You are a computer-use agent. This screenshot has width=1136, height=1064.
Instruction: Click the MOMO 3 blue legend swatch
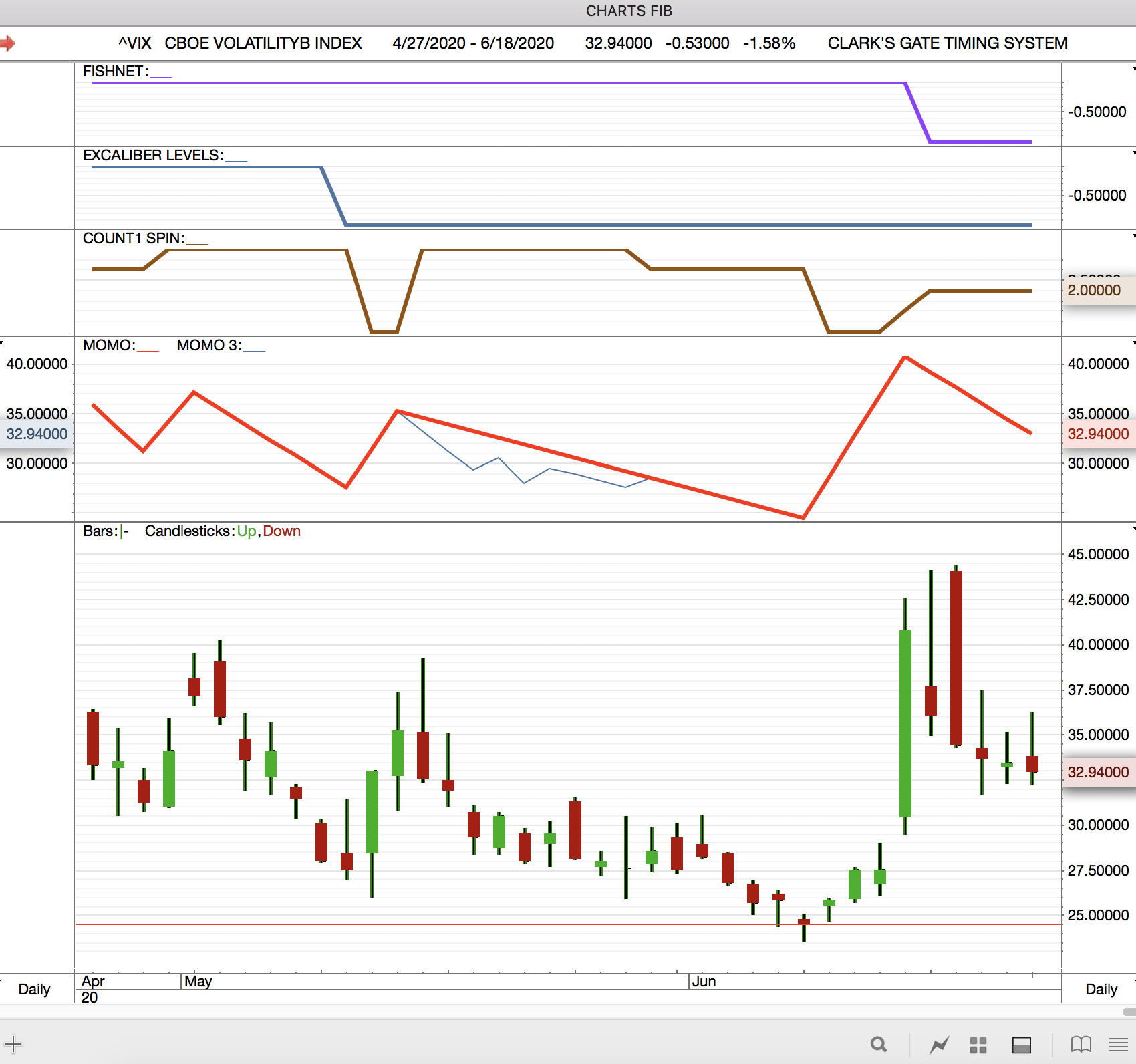(x=255, y=350)
